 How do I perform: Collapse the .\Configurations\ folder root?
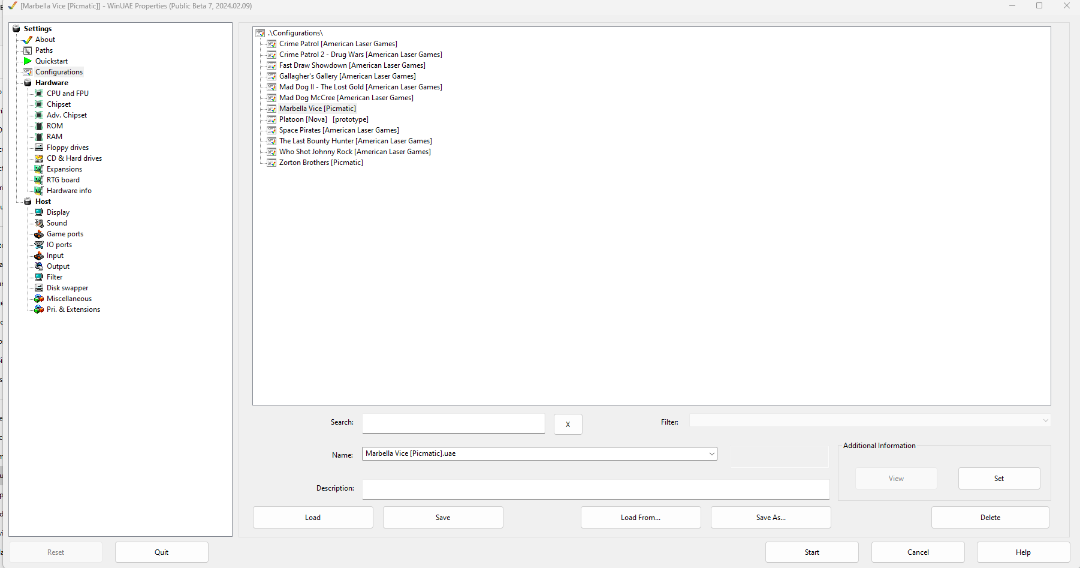point(260,33)
